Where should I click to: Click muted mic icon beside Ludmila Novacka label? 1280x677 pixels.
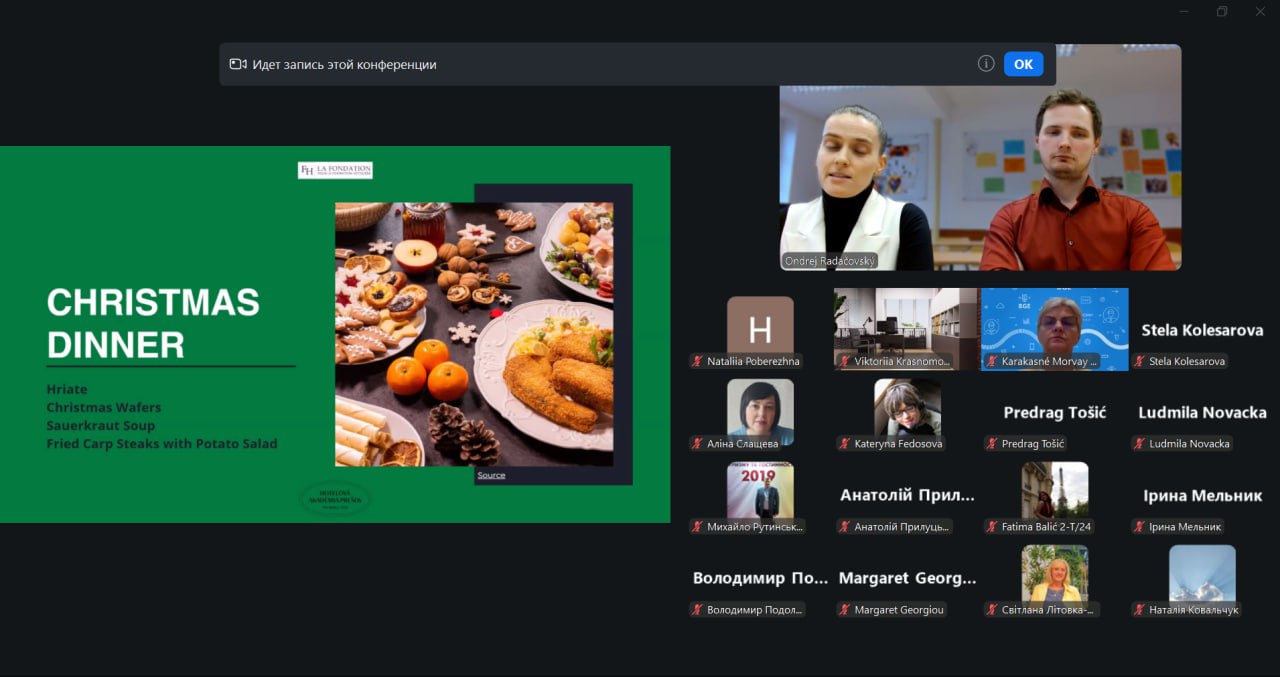click(x=1139, y=443)
